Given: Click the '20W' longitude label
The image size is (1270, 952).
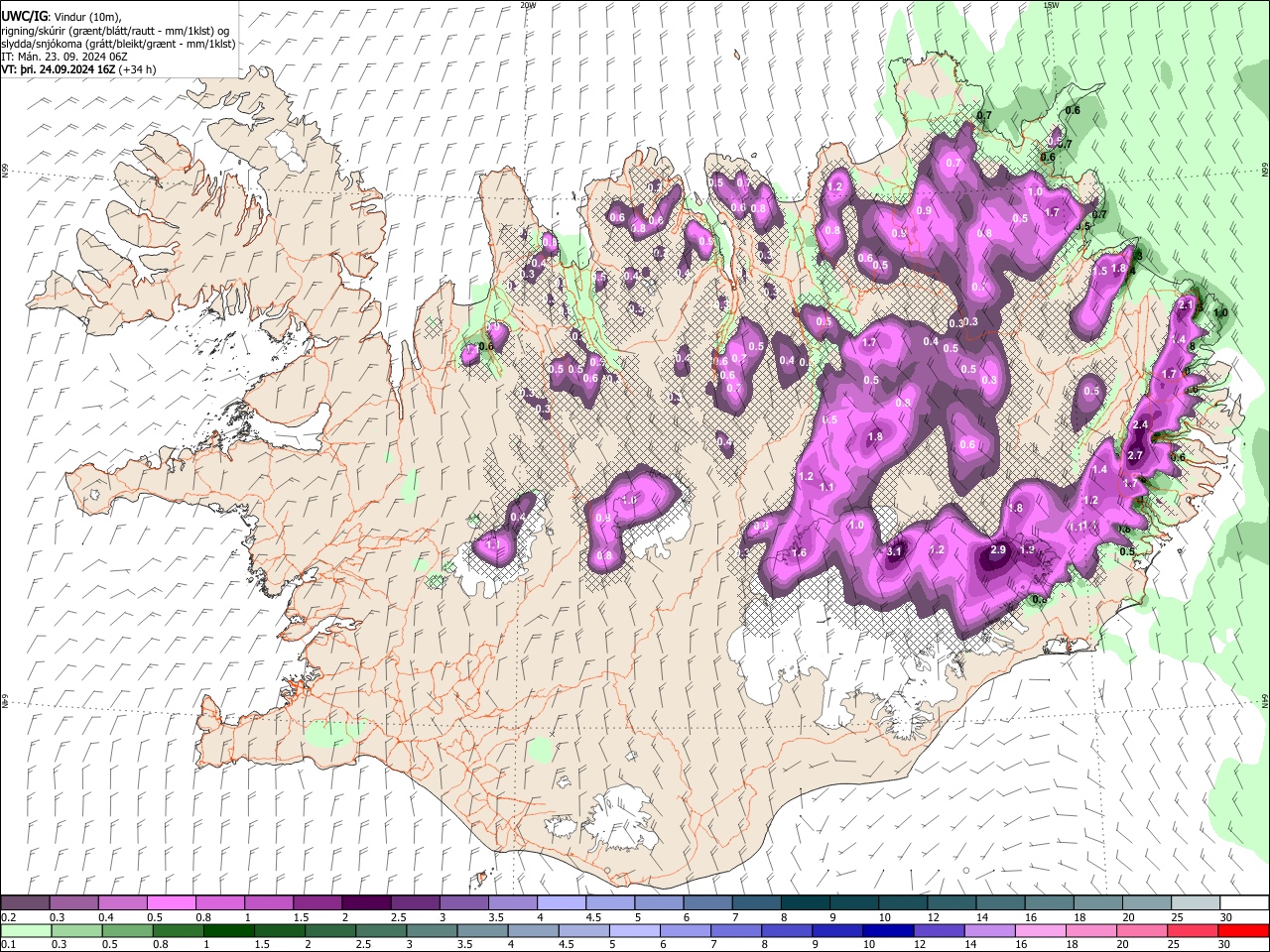Looking at the screenshot, I should click(x=528, y=5).
